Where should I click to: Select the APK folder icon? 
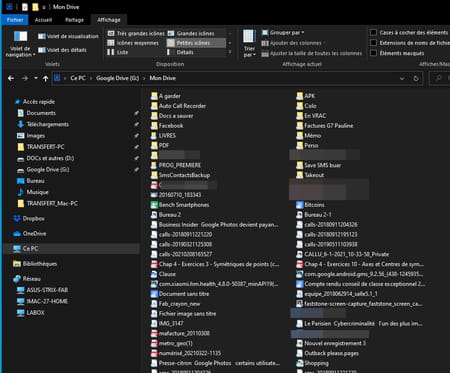[299, 96]
